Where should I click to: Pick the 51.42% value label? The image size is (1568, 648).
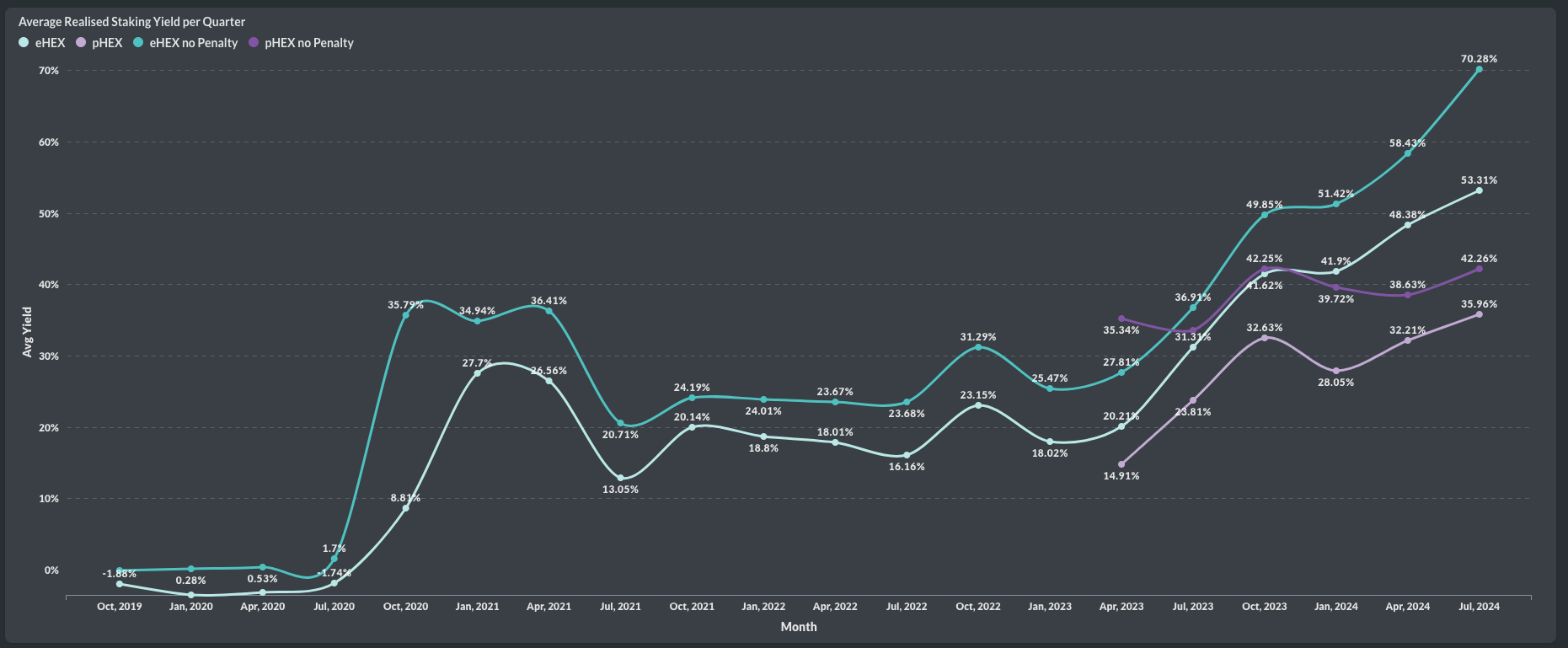pyautogui.click(x=1336, y=194)
